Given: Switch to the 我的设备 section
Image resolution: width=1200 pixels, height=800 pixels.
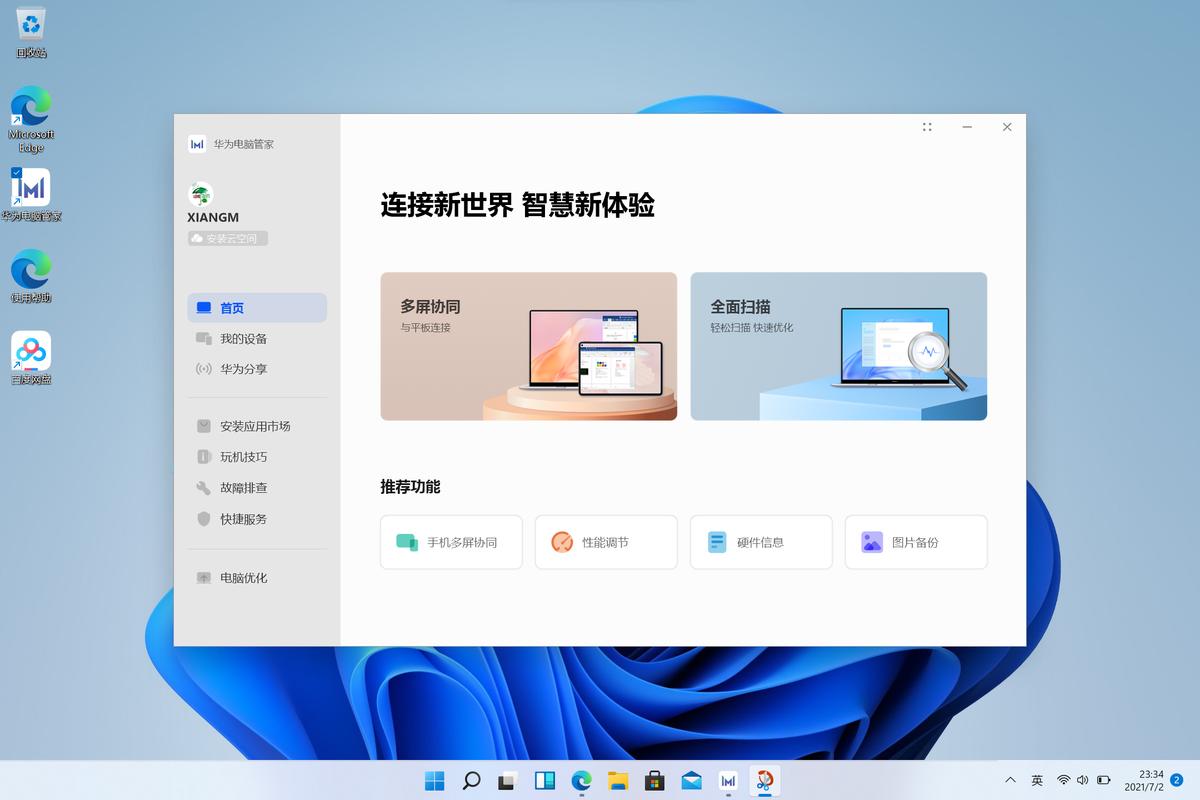Looking at the screenshot, I should [244, 338].
